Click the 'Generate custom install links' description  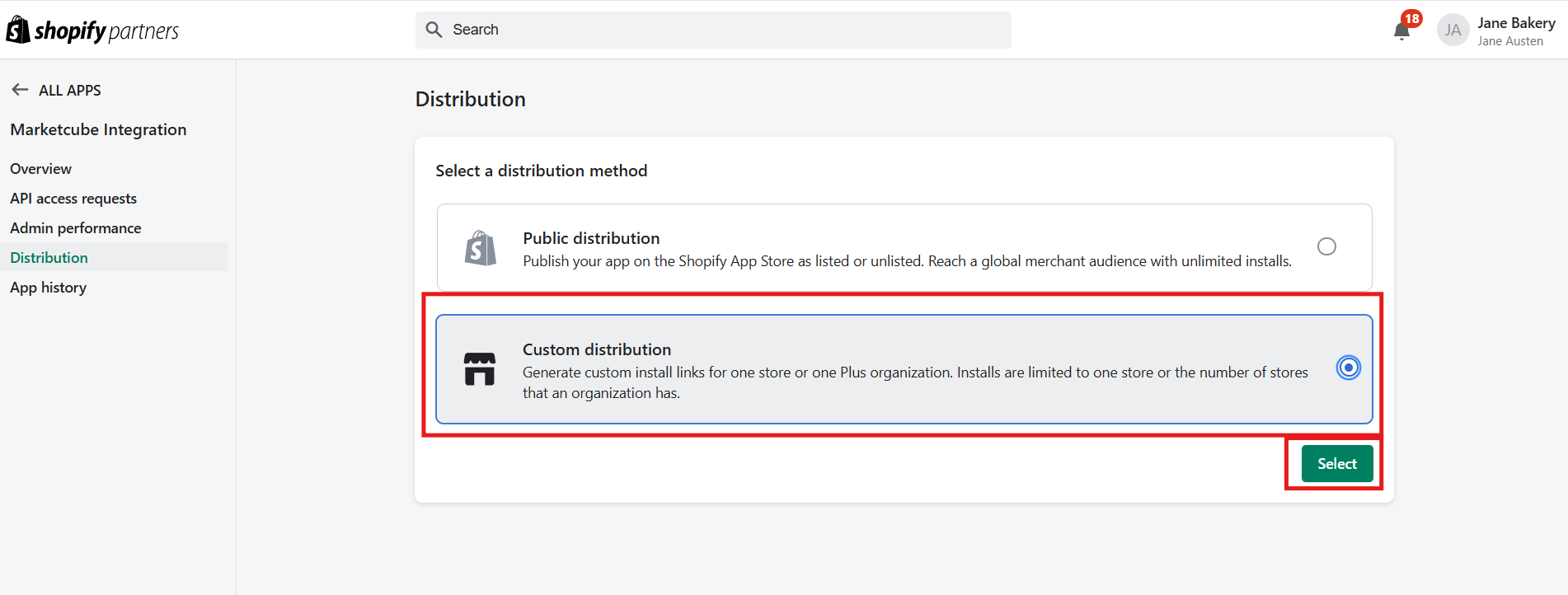(915, 382)
